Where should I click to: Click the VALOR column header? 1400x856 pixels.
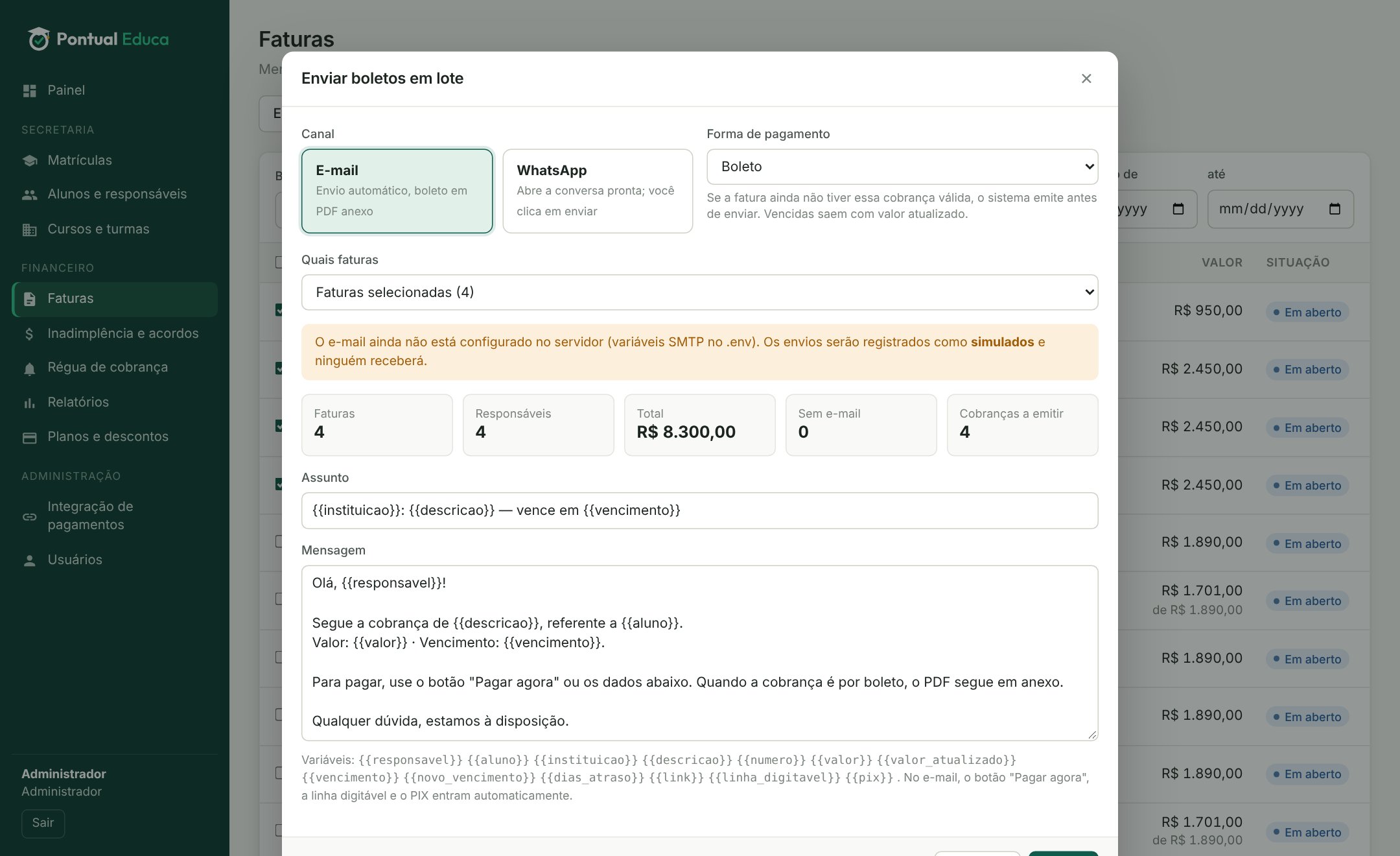tap(1222, 263)
